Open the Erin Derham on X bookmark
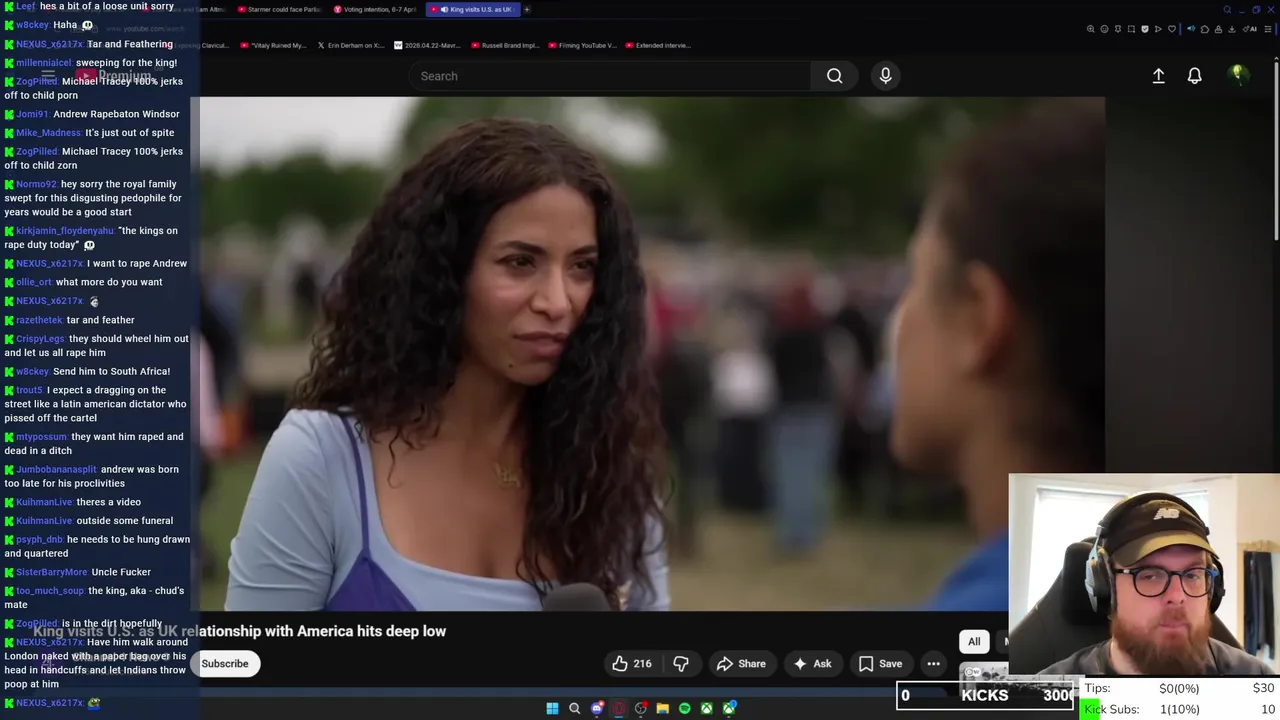The width and height of the screenshot is (1280, 720). point(350,45)
